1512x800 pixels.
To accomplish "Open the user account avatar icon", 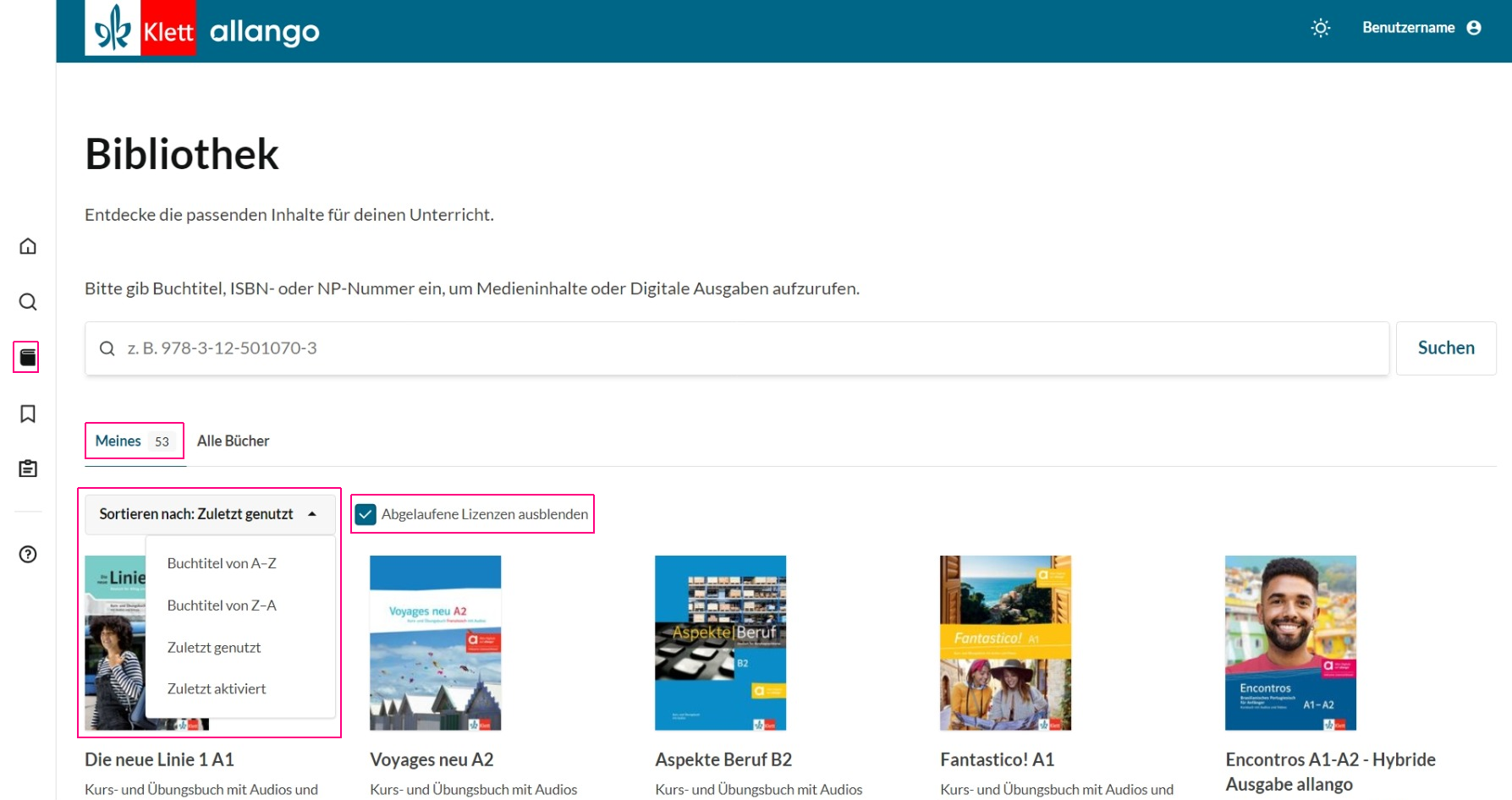I will pos(1474,28).
